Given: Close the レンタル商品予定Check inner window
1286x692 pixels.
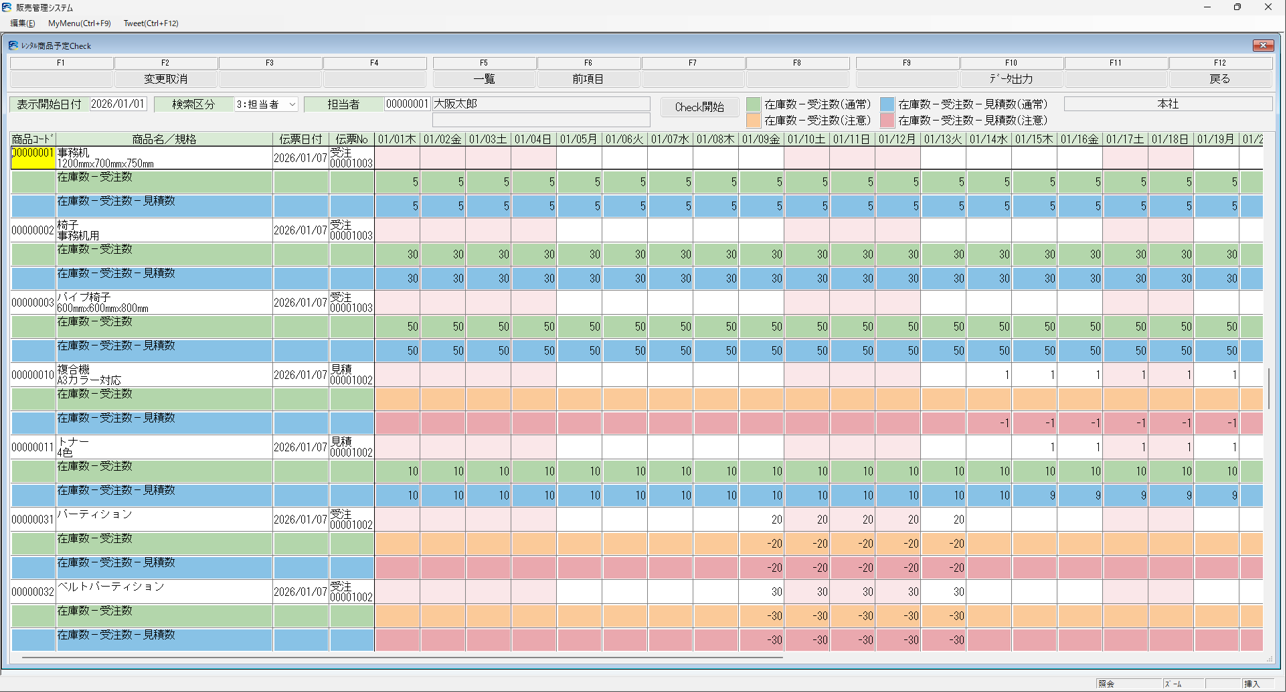Looking at the screenshot, I should 1263,45.
